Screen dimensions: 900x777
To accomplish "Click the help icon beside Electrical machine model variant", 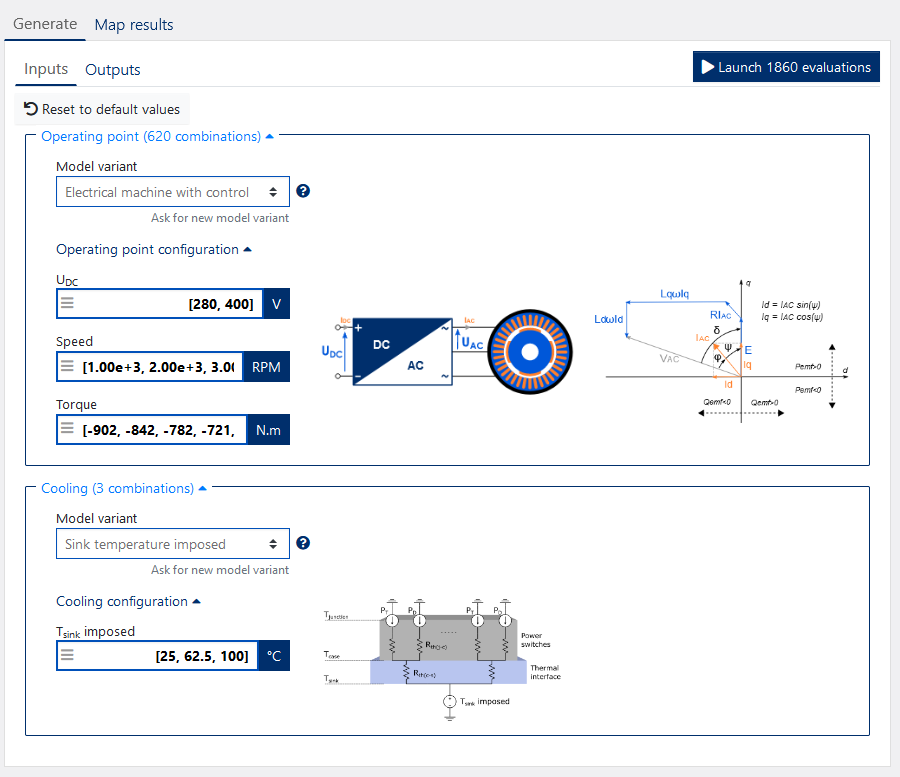I will [303, 191].
